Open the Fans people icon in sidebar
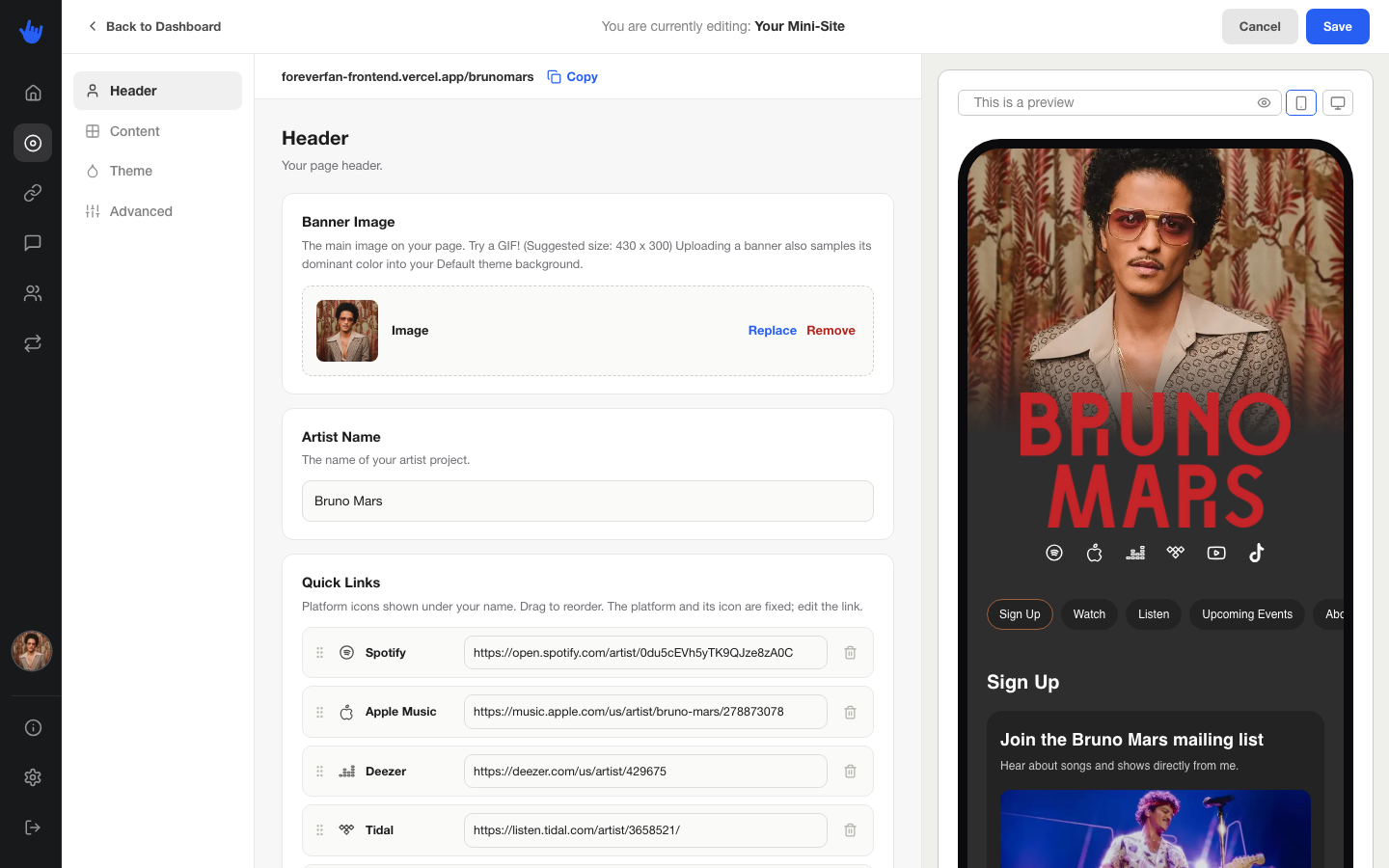Viewport: 1389px width, 868px height. [33, 293]
